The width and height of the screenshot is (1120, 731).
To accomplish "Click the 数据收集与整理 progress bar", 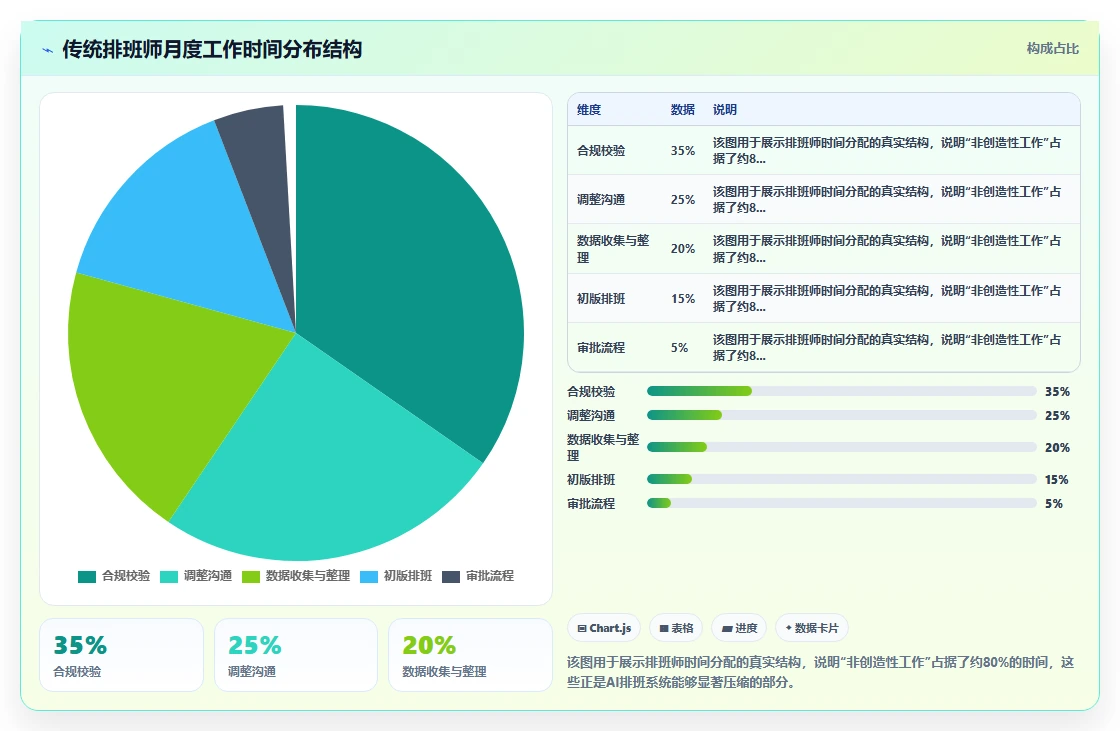I will pos(841,447).
